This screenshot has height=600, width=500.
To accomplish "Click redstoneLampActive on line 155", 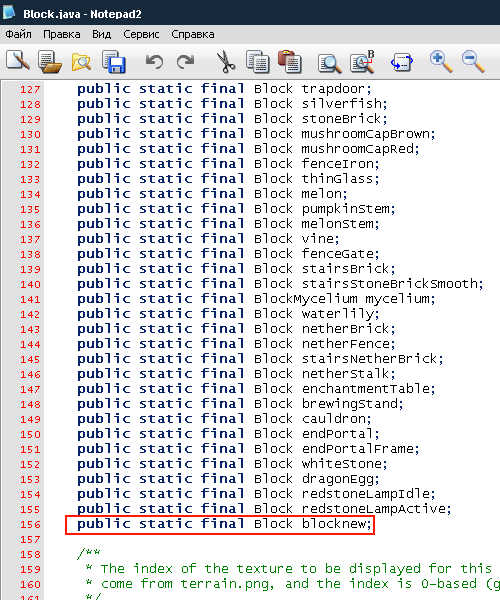I will click(x=374, y=509).
